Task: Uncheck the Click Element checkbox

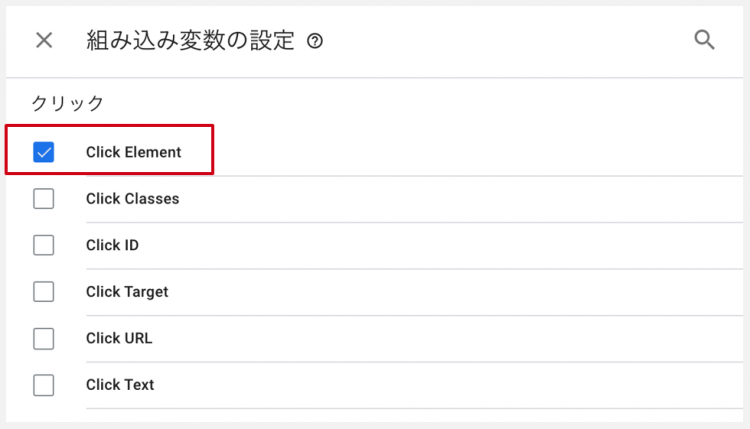Action: 44,152
